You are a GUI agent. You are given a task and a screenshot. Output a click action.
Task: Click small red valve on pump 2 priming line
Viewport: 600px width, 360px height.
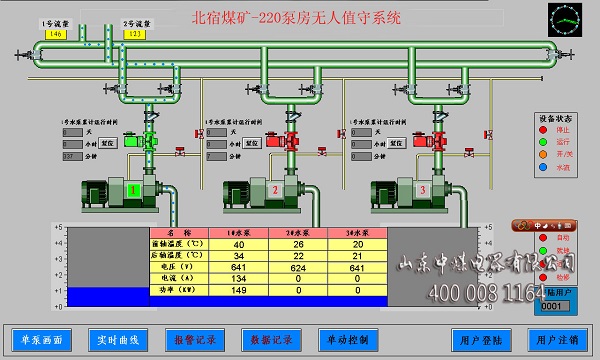[x=322, y=151]
